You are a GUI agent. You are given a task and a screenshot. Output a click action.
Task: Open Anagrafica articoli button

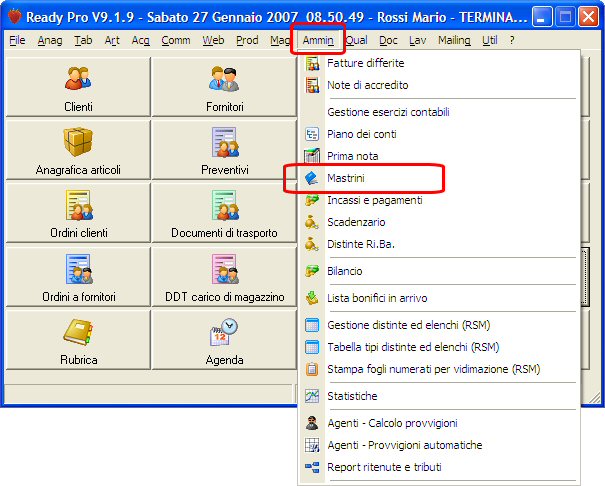pyautogui.click(x=78, y=150)
